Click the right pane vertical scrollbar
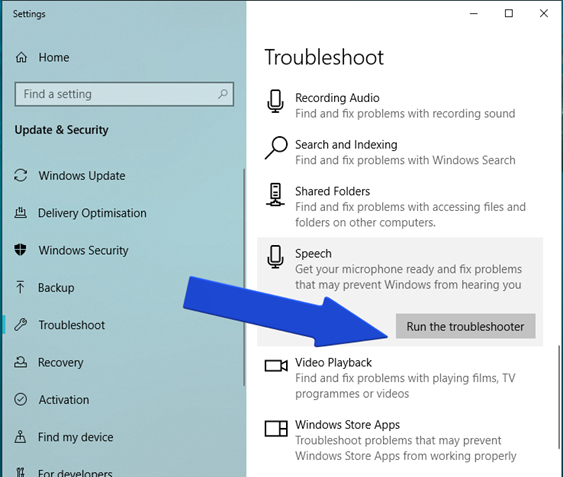Image resolution: width=563 pixels, height=477 pixels. point(559,397)
